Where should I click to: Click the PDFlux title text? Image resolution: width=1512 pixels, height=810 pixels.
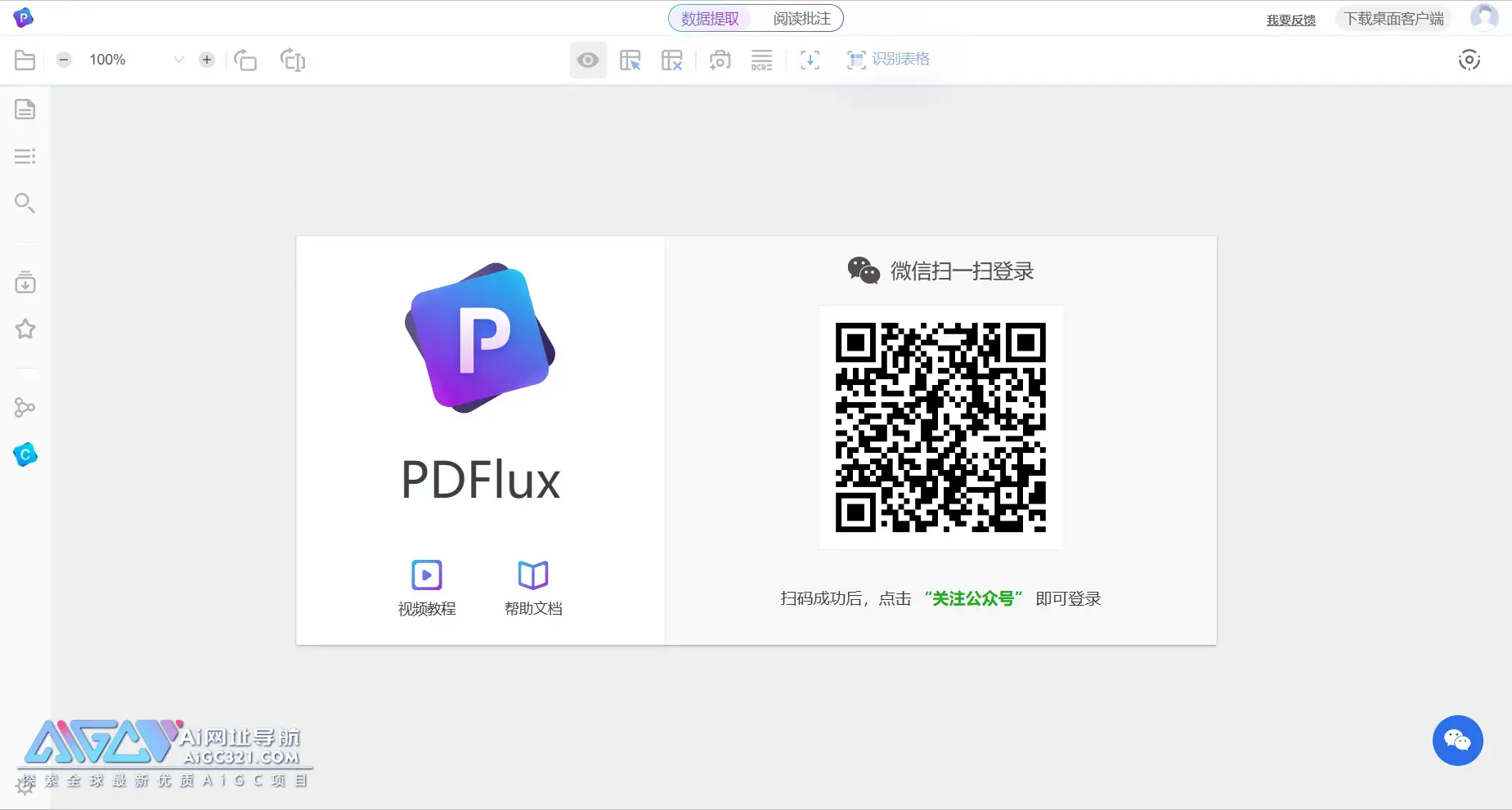tap(481, 480)
